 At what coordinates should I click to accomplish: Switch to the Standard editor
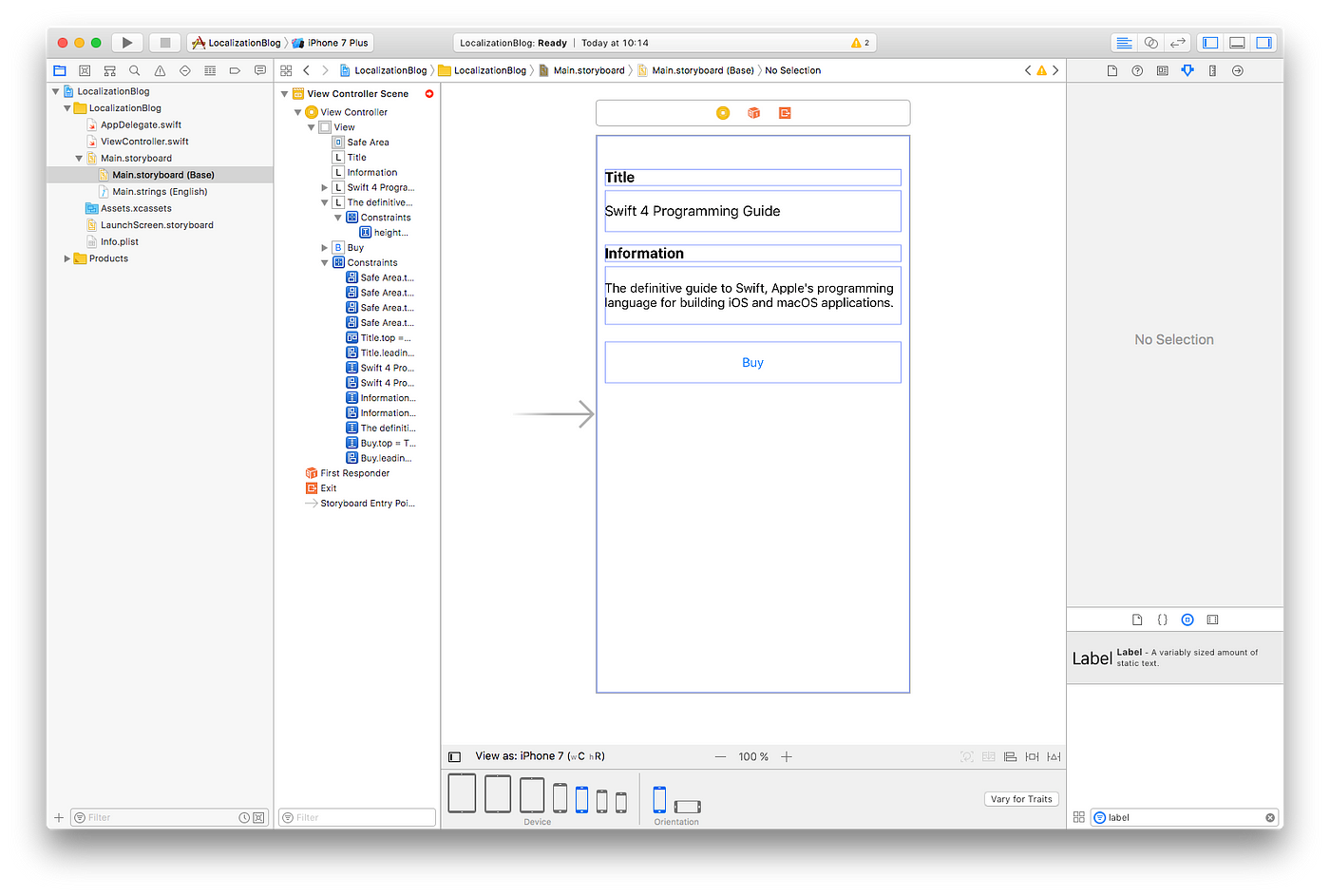(x=1124, y=43)
